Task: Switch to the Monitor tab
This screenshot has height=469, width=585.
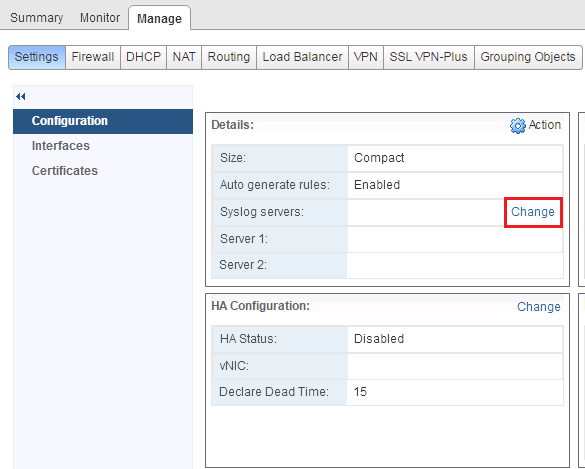Action: coord(100,18)
